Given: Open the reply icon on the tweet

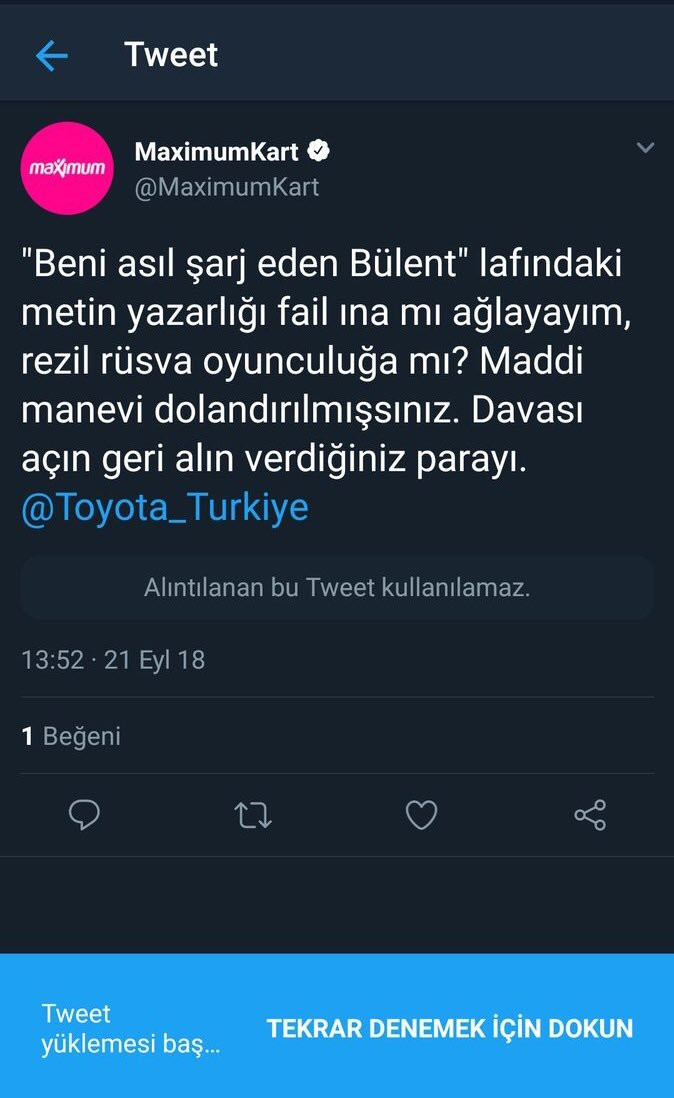Looking at the screenshot, I should coord(84,815).
